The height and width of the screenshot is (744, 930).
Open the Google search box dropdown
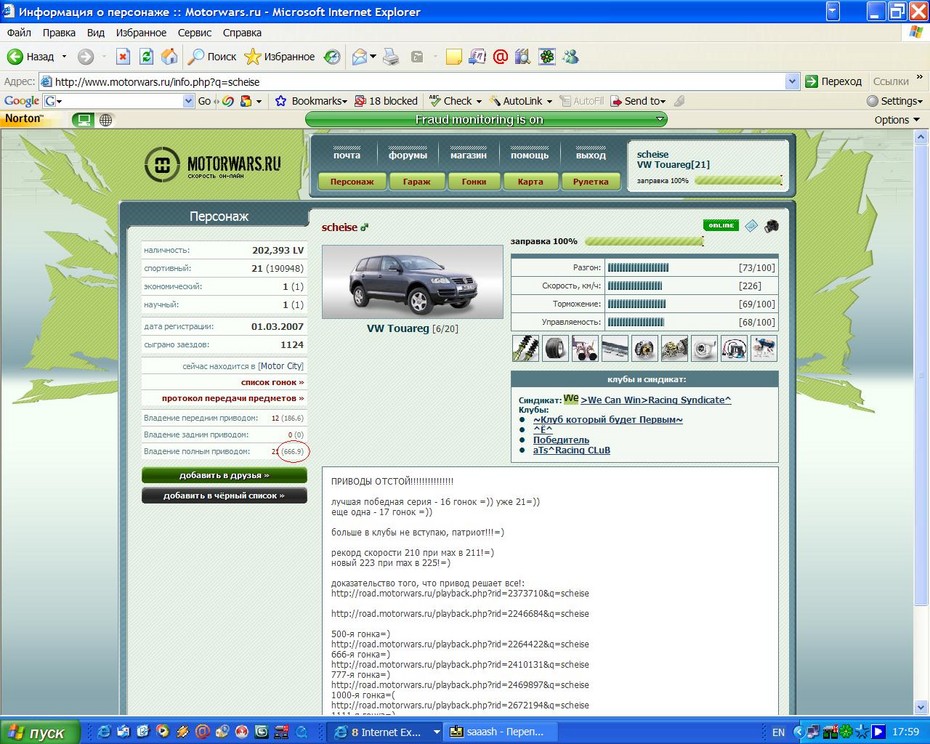click(x=188, y=101)
